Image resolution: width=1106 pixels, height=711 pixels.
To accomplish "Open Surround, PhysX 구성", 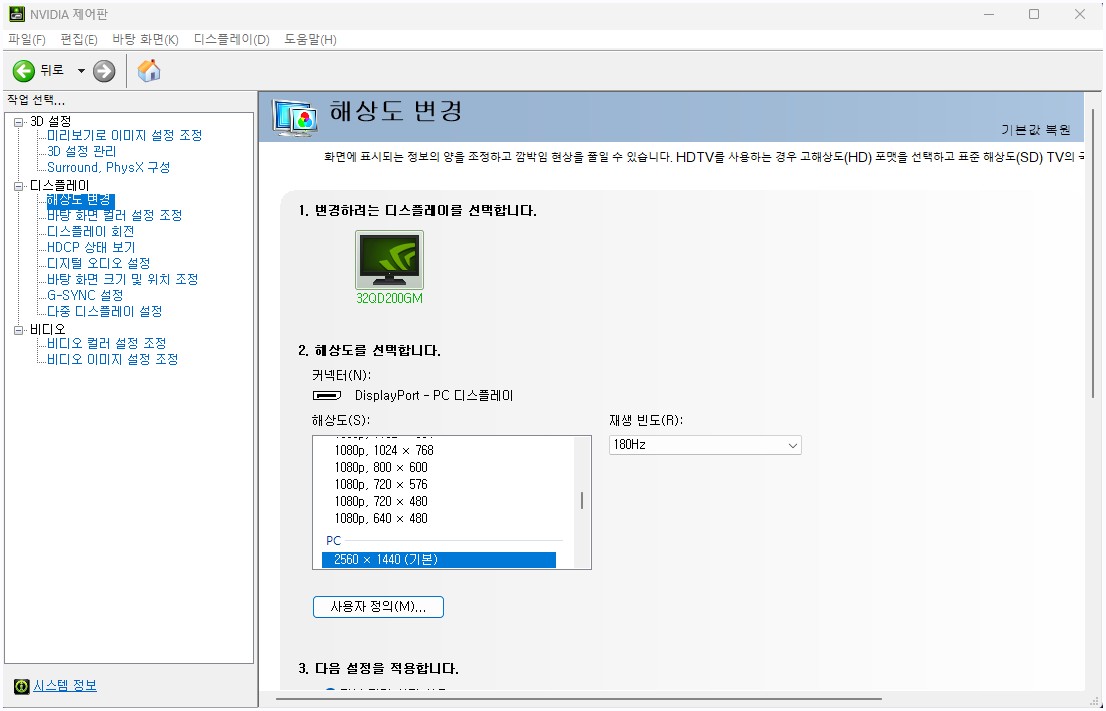I will click(x=108, y=168).
